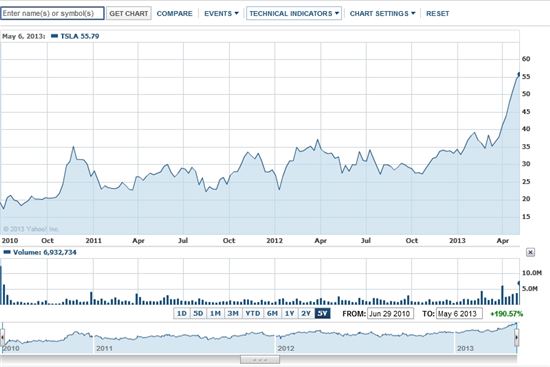Click the May 6, 2013 date label
The height and width of the screenshot is (367, 550).
coord(24,36)
